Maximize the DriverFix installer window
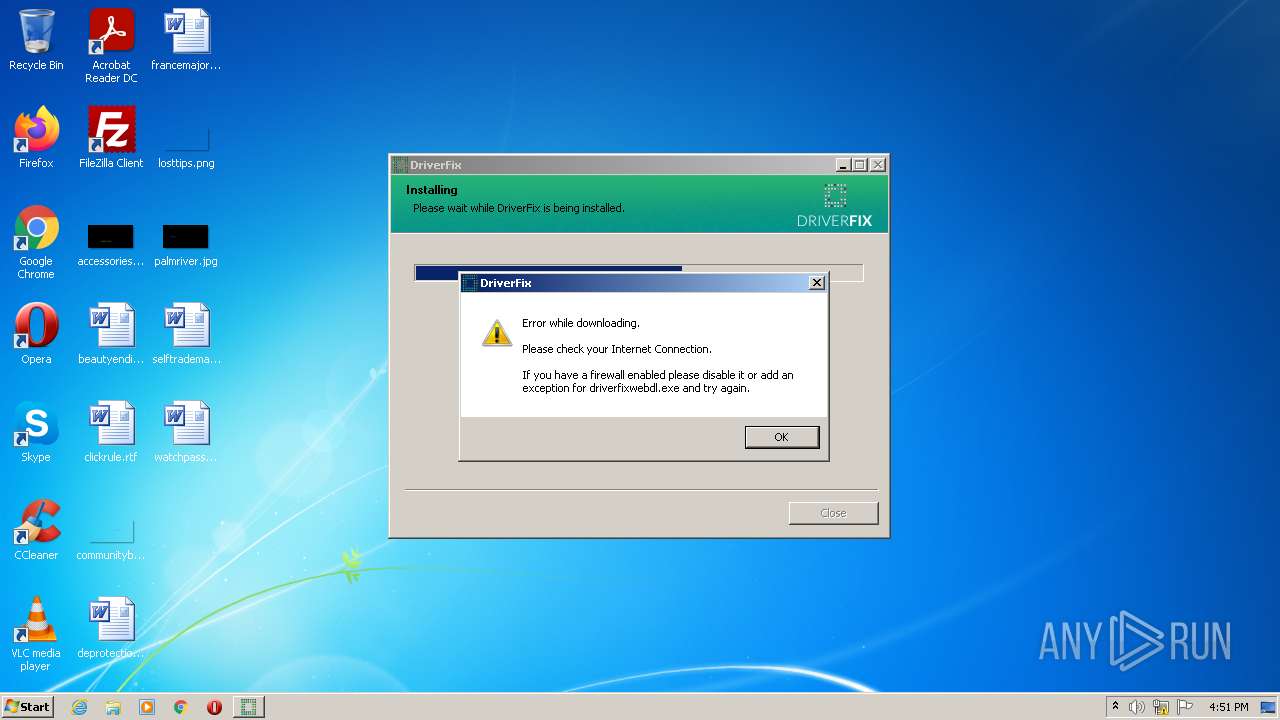 859,165
